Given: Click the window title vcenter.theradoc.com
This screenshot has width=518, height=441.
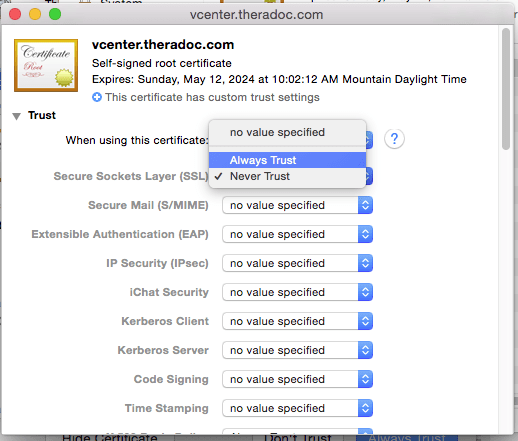Looking at the screenshot, I should [x=256, y=15].
